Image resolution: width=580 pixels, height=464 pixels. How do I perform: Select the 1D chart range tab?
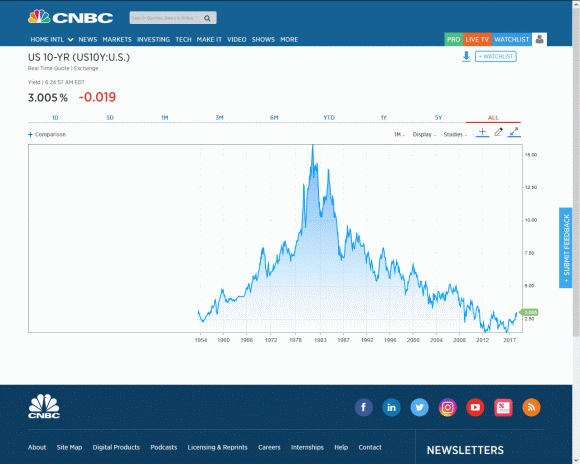pyautogui.click(x=55, y=118)
